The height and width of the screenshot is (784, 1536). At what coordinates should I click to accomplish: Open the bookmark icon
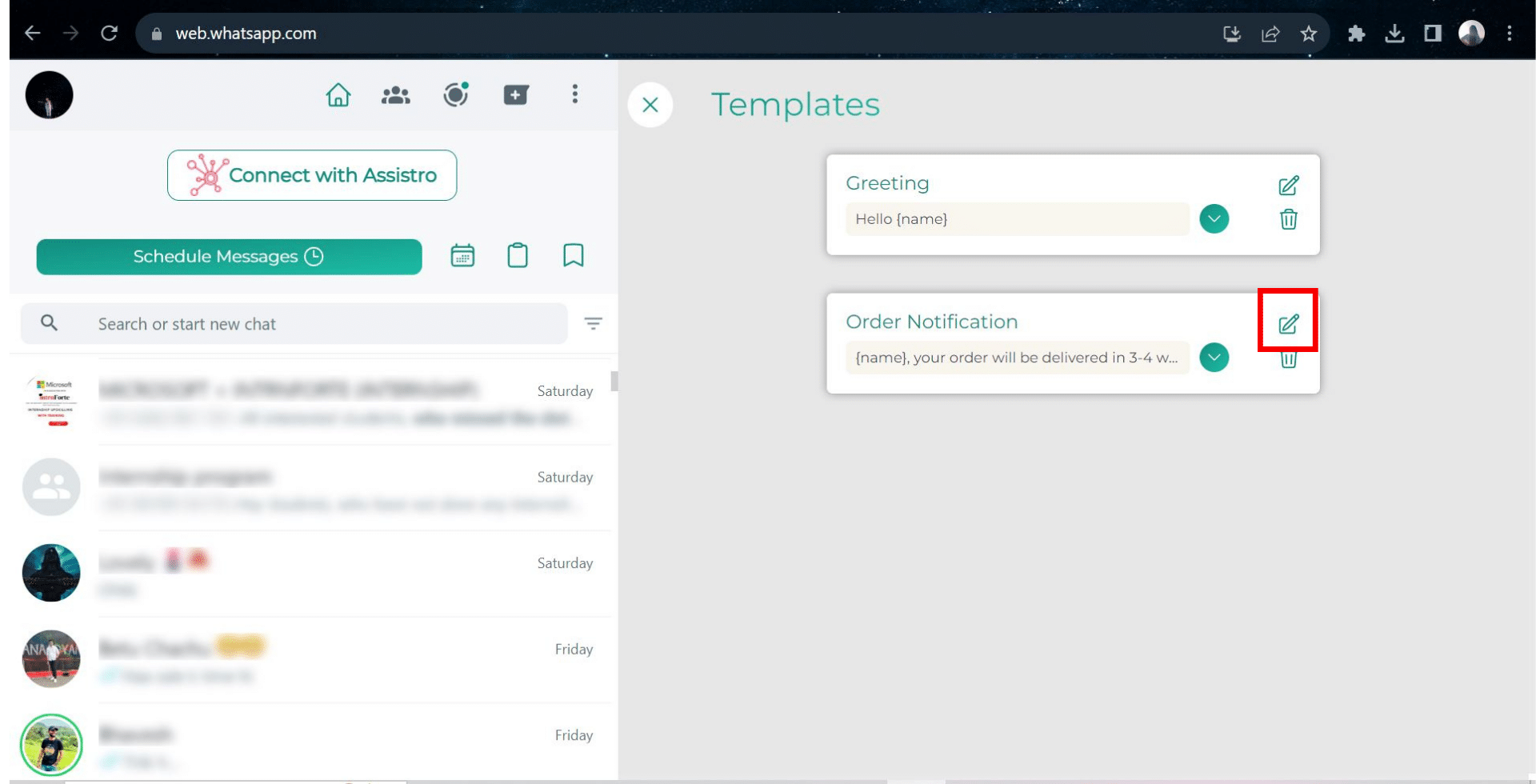click(573, 256)
